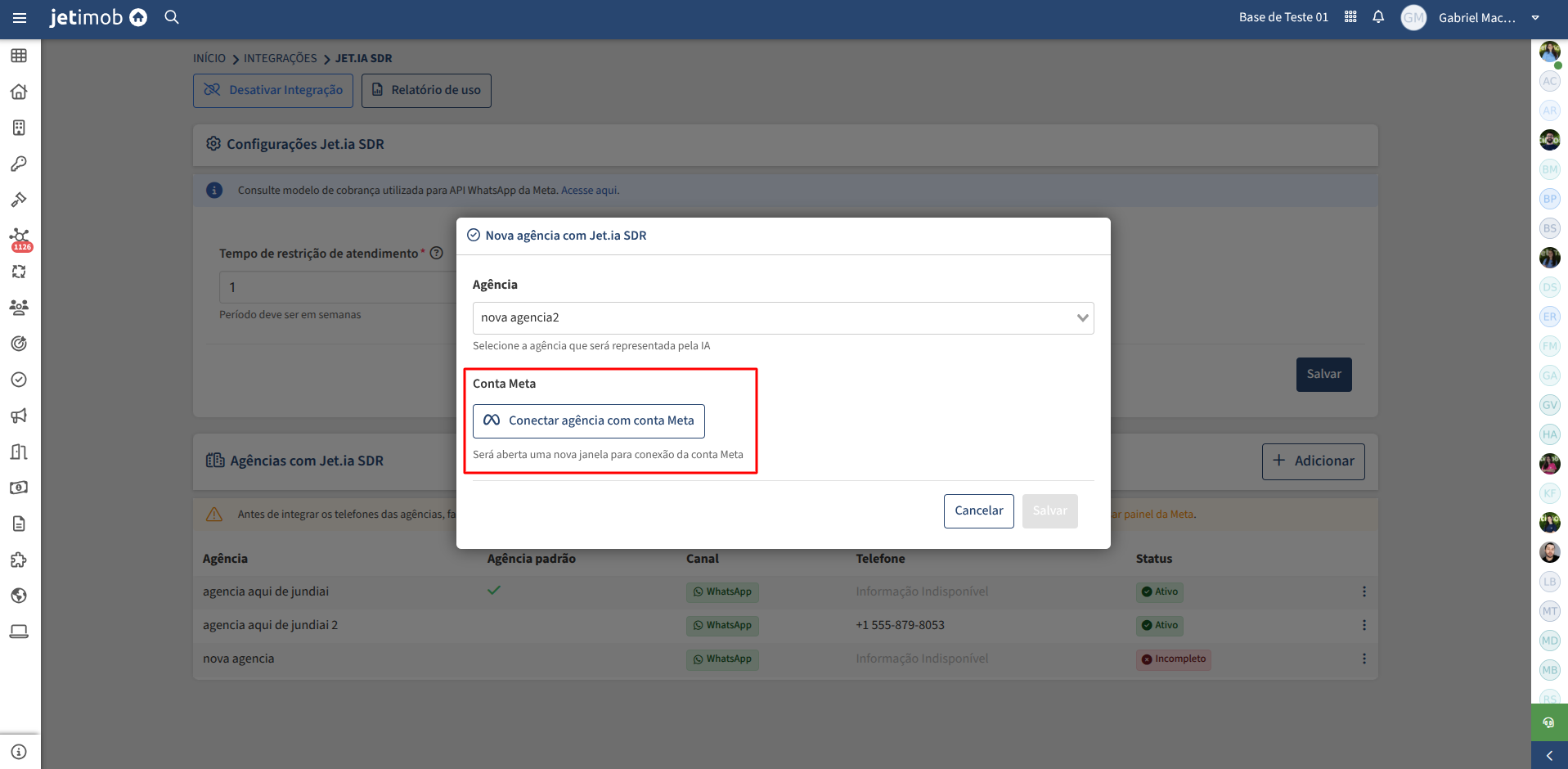Open the key sidebar icon
This screenshot has width=1568, height=769.
tap(19, 164)
